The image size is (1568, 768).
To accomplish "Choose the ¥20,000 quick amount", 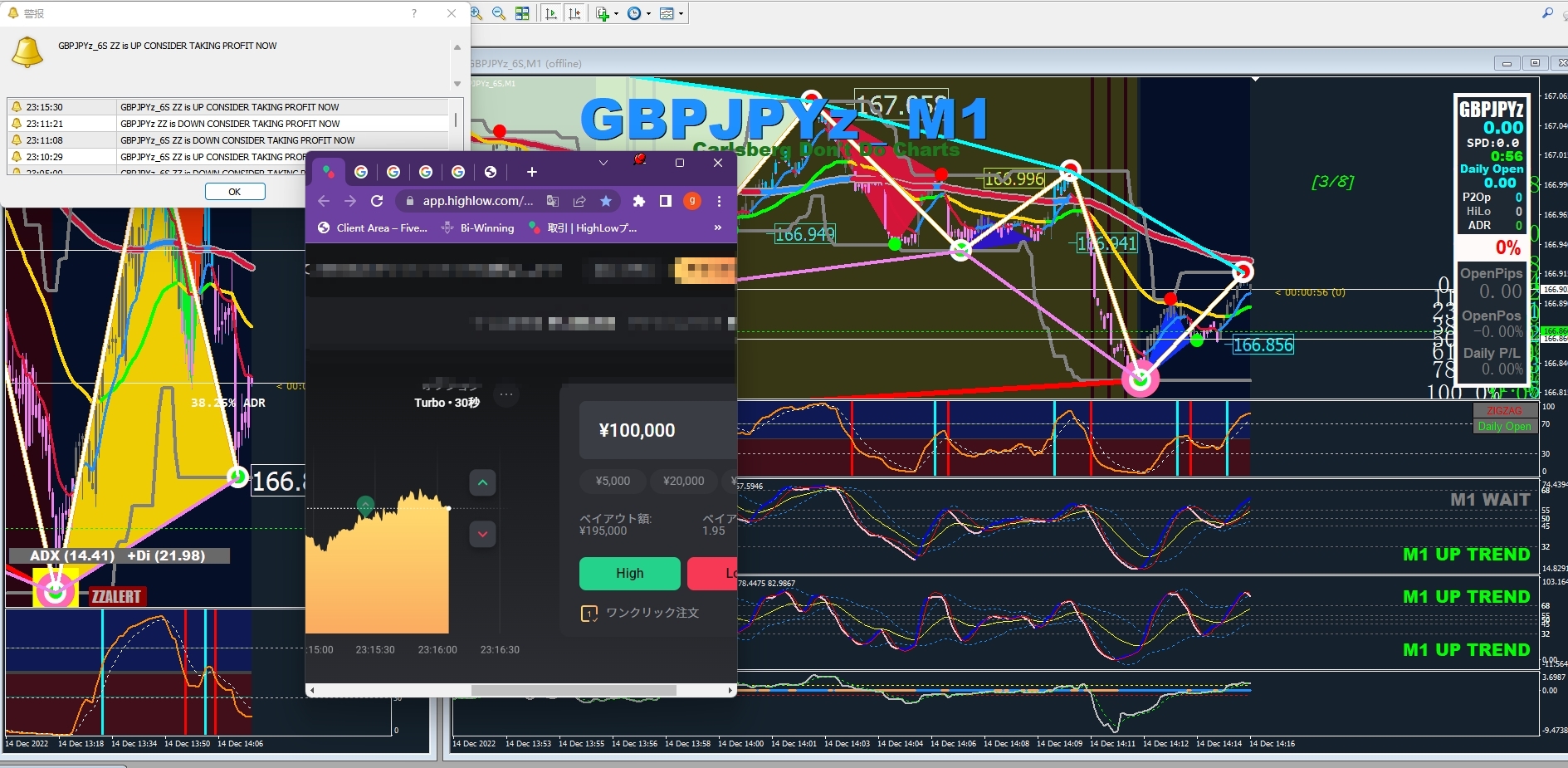I will pos(684,481).
